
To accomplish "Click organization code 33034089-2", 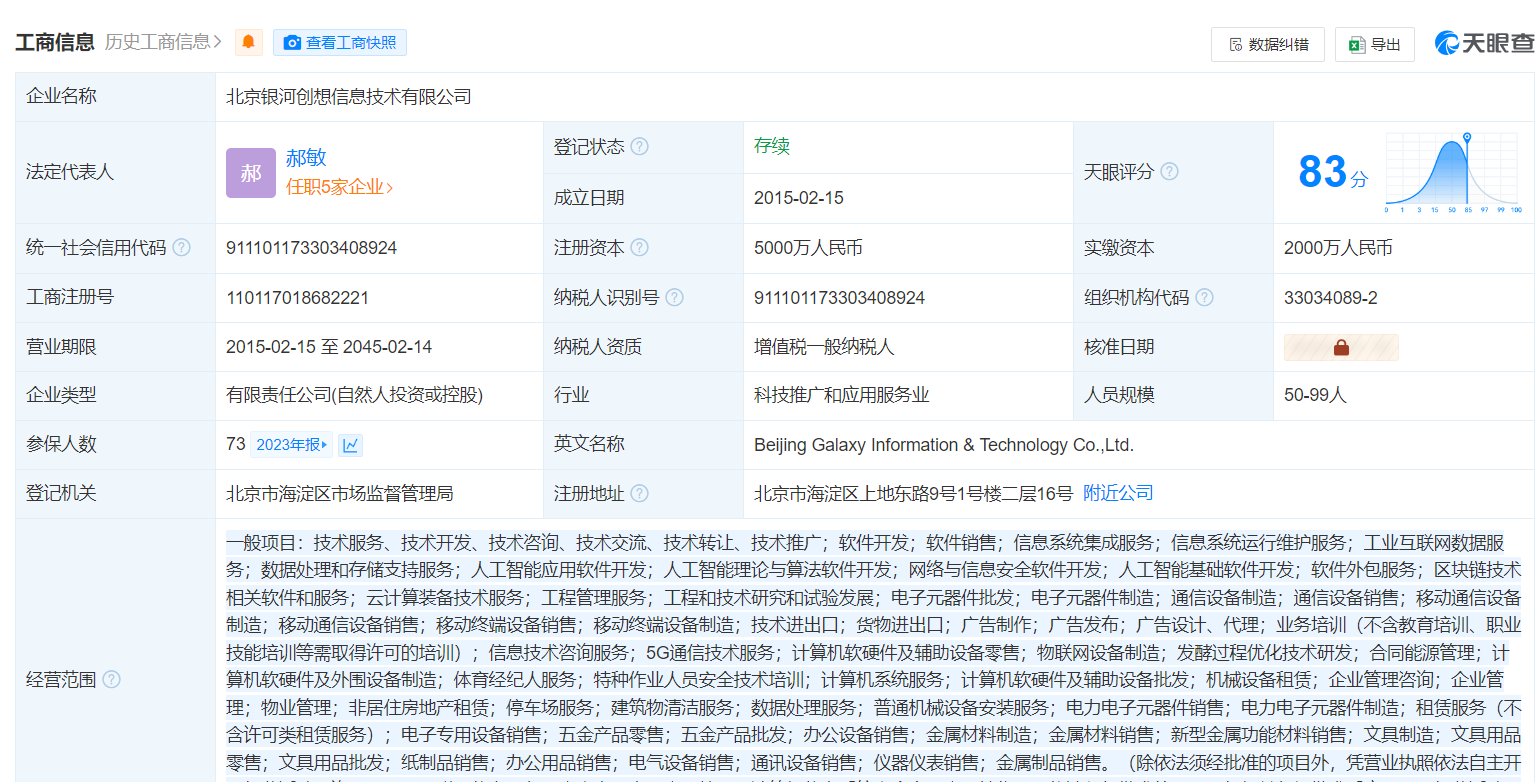I will click(x=1331, y=298).
